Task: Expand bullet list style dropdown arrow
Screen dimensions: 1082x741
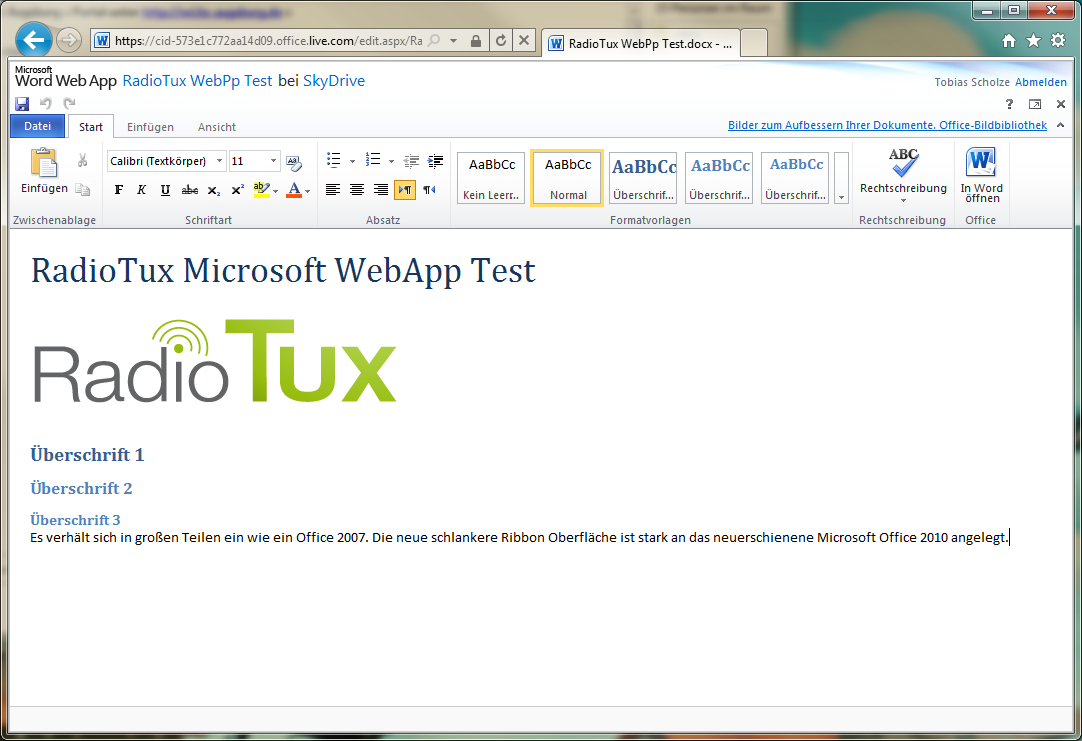Action: point(353,161)
